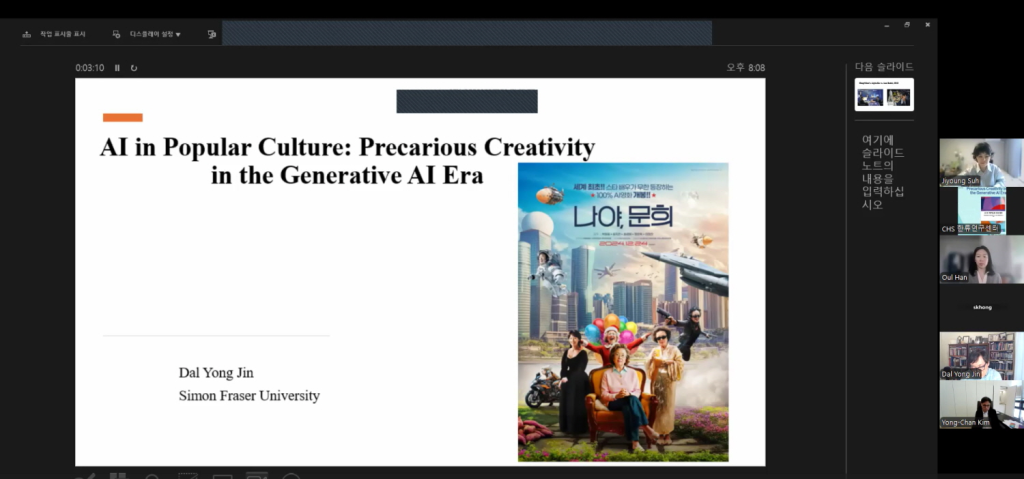1024x479 pixels.
Task: Select Dal Yong Jin's video tile
Action: tap(982, 355)
